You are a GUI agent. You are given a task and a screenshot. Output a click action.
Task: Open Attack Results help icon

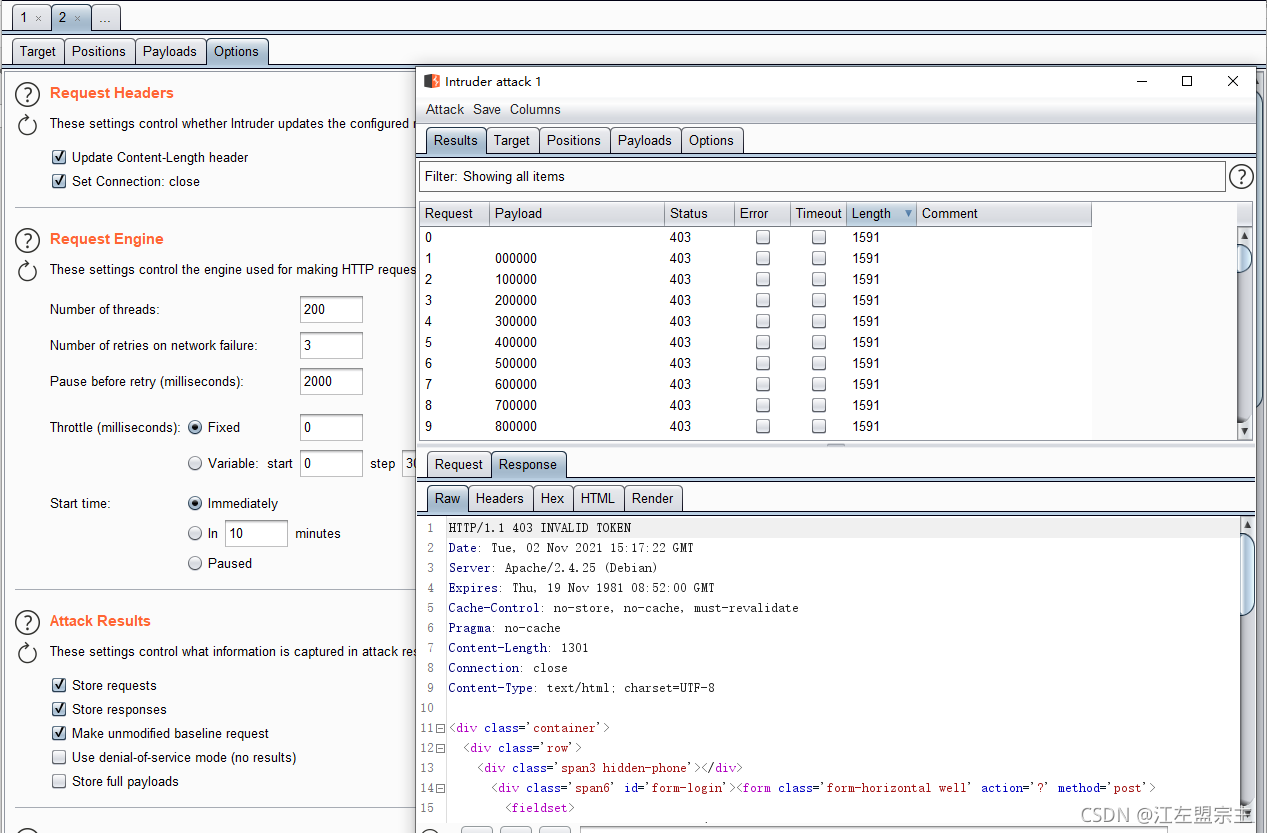coord(27,622)
